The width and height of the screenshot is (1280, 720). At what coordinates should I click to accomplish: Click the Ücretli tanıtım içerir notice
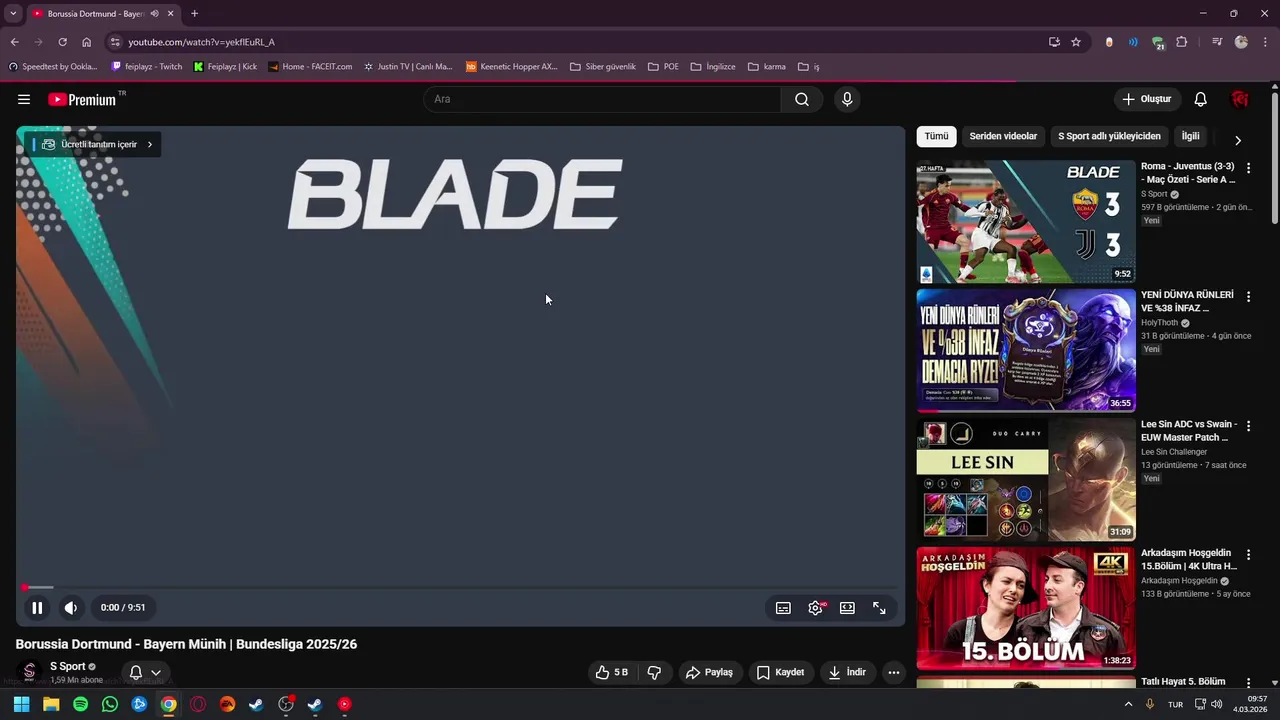(x=97, y=144)
